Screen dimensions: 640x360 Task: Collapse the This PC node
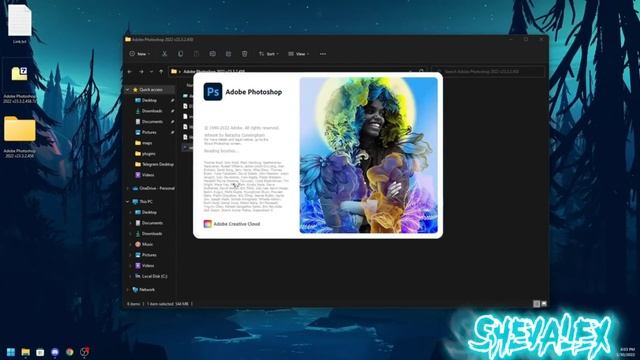click(128, 202)
